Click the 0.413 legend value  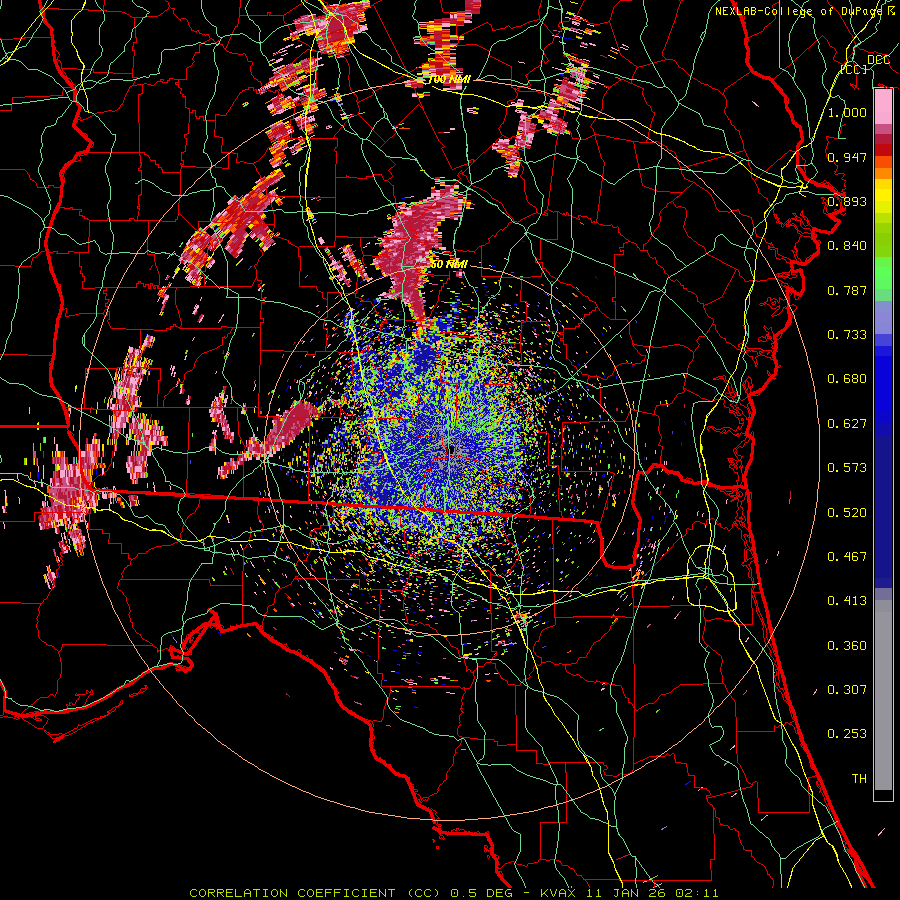pos(847,601)
